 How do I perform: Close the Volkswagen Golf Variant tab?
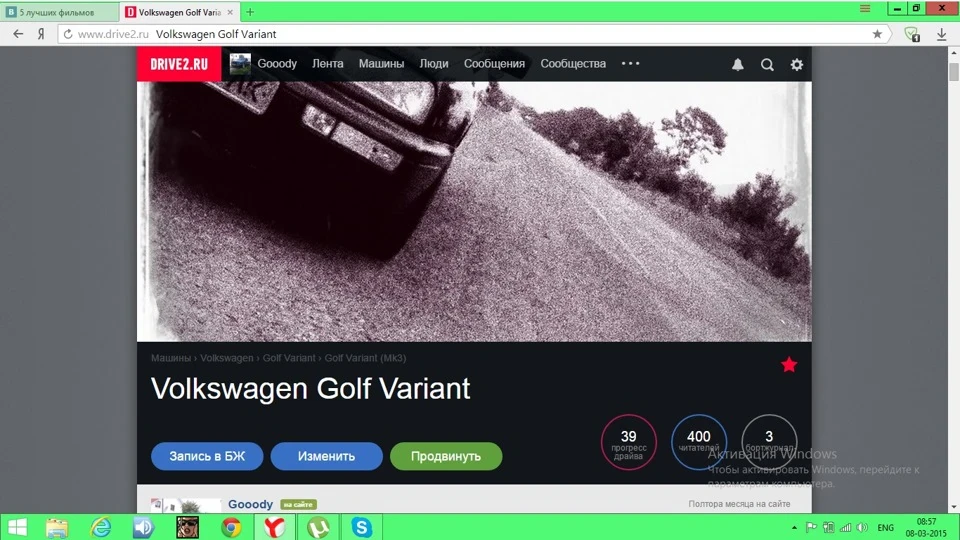(230, 12)
